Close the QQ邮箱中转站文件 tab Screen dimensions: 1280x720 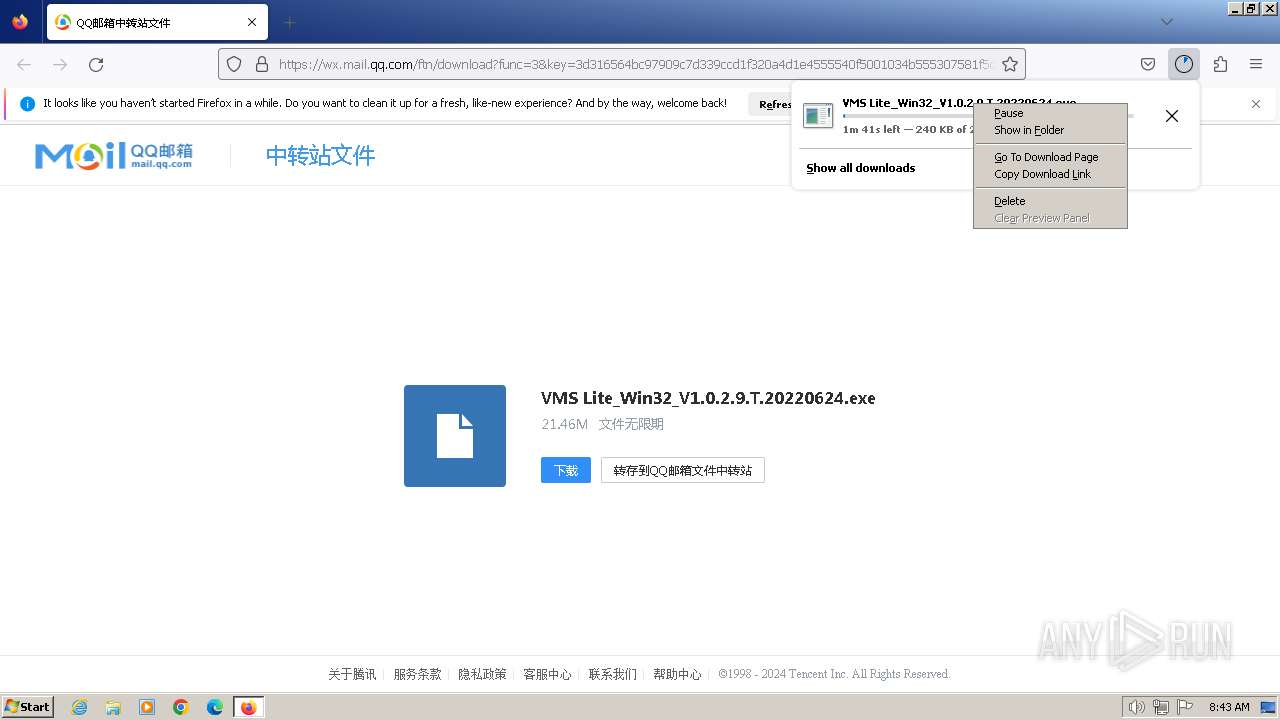(252, 22)
